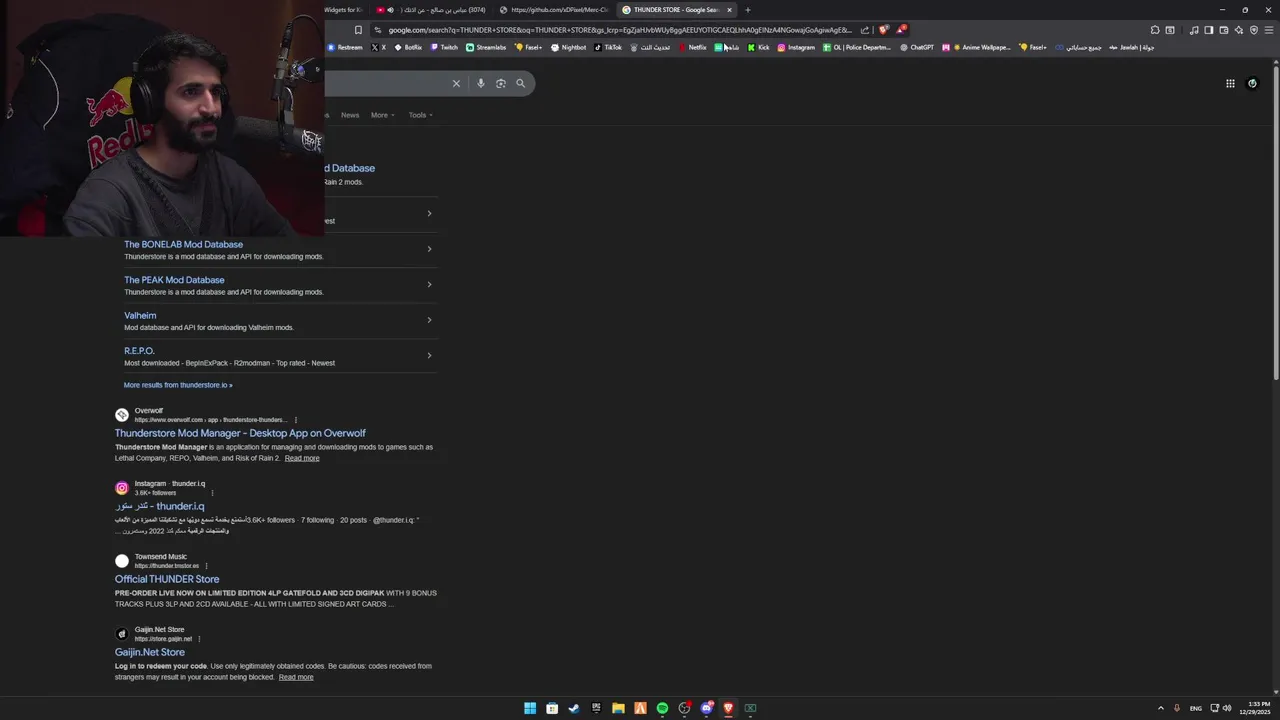Toggle the sidebar panel icon
This screenshot has height=720, width=1280.
coord(1209,30)
